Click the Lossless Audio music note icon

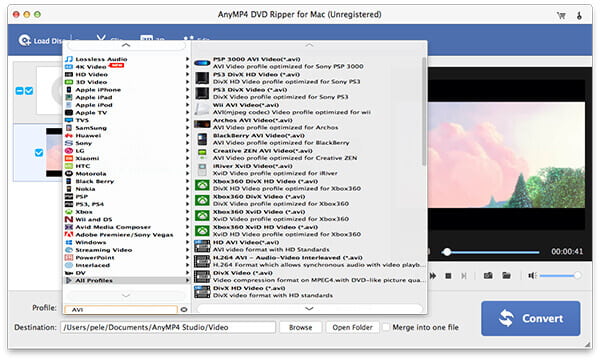click(x=69, y=59)
